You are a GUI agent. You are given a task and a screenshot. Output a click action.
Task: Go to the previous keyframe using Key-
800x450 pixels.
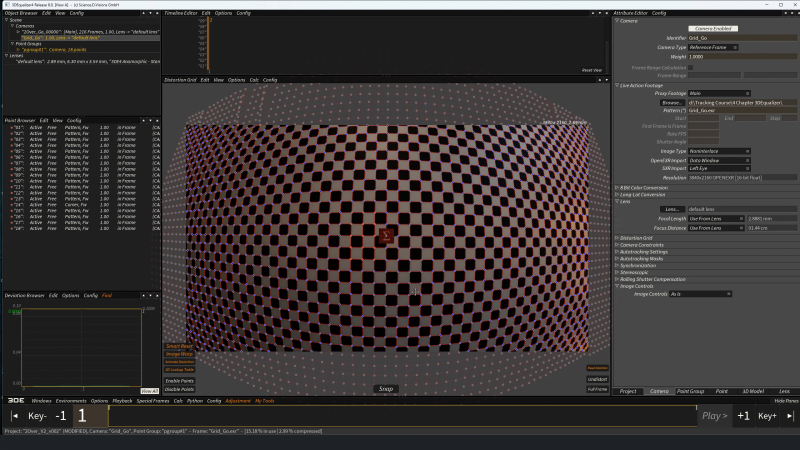point(37,415)
